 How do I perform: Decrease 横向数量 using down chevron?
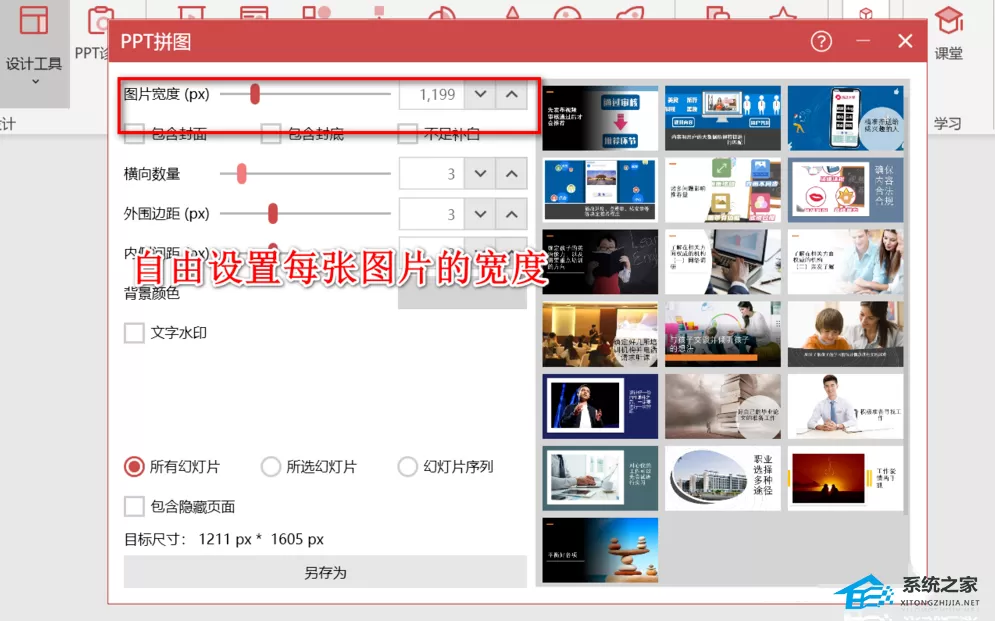480,174
